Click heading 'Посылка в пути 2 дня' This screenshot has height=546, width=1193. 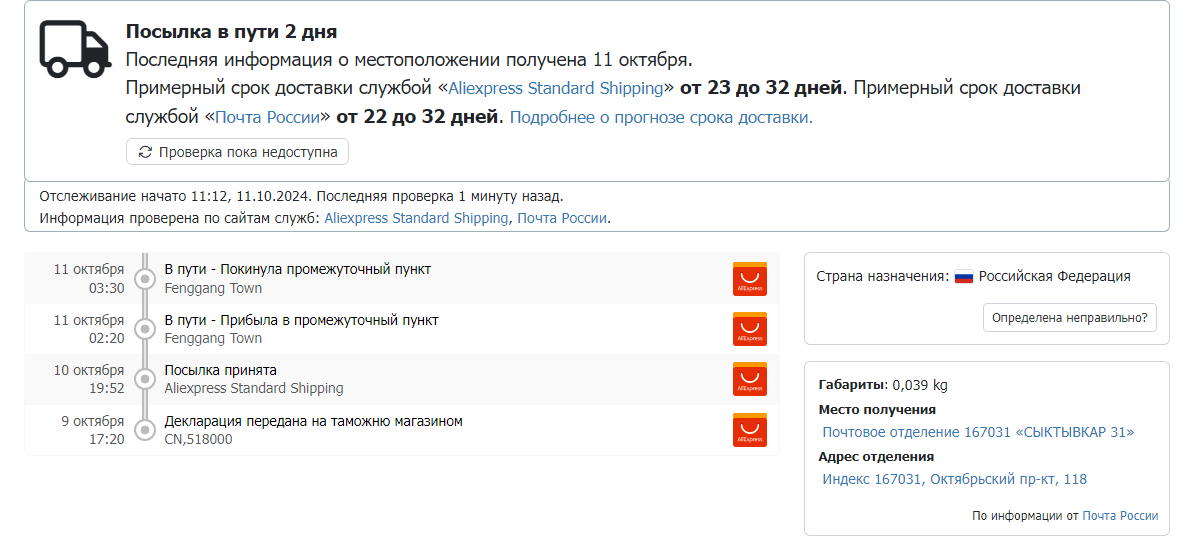point(231,32)
